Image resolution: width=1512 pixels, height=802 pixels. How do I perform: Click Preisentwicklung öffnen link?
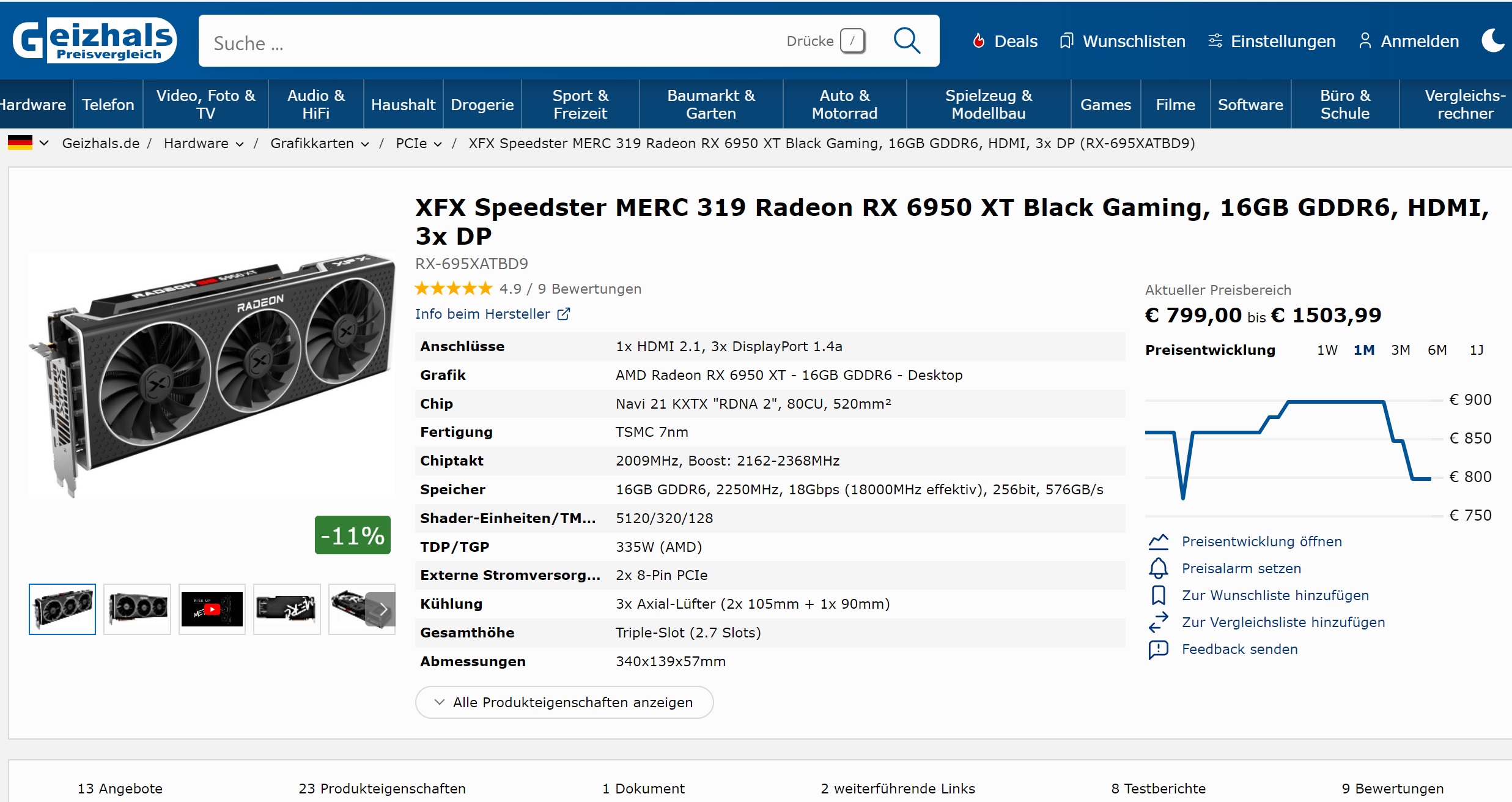1261,541
